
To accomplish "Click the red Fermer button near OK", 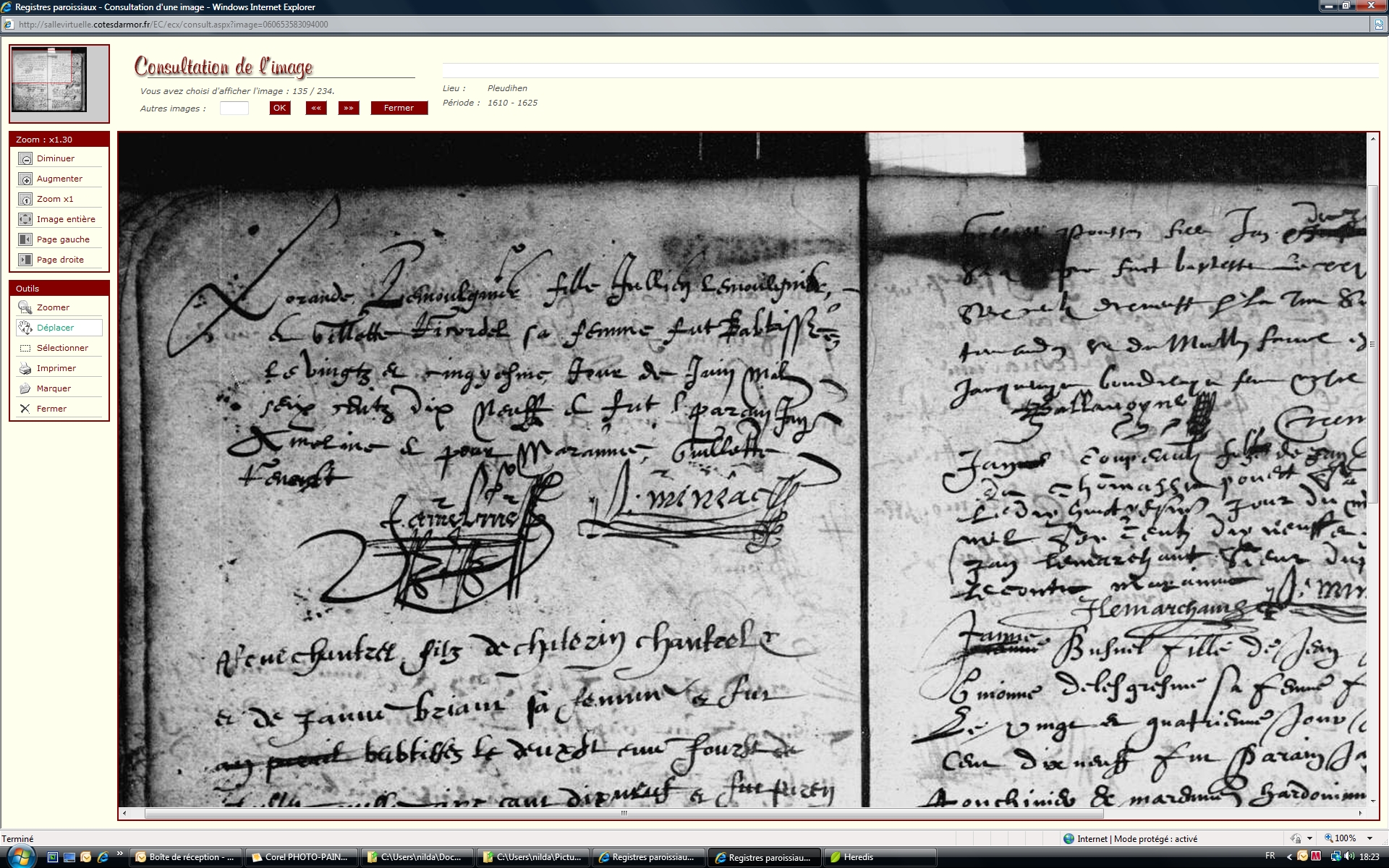I will pyautogui.click(x=399, y=108).
